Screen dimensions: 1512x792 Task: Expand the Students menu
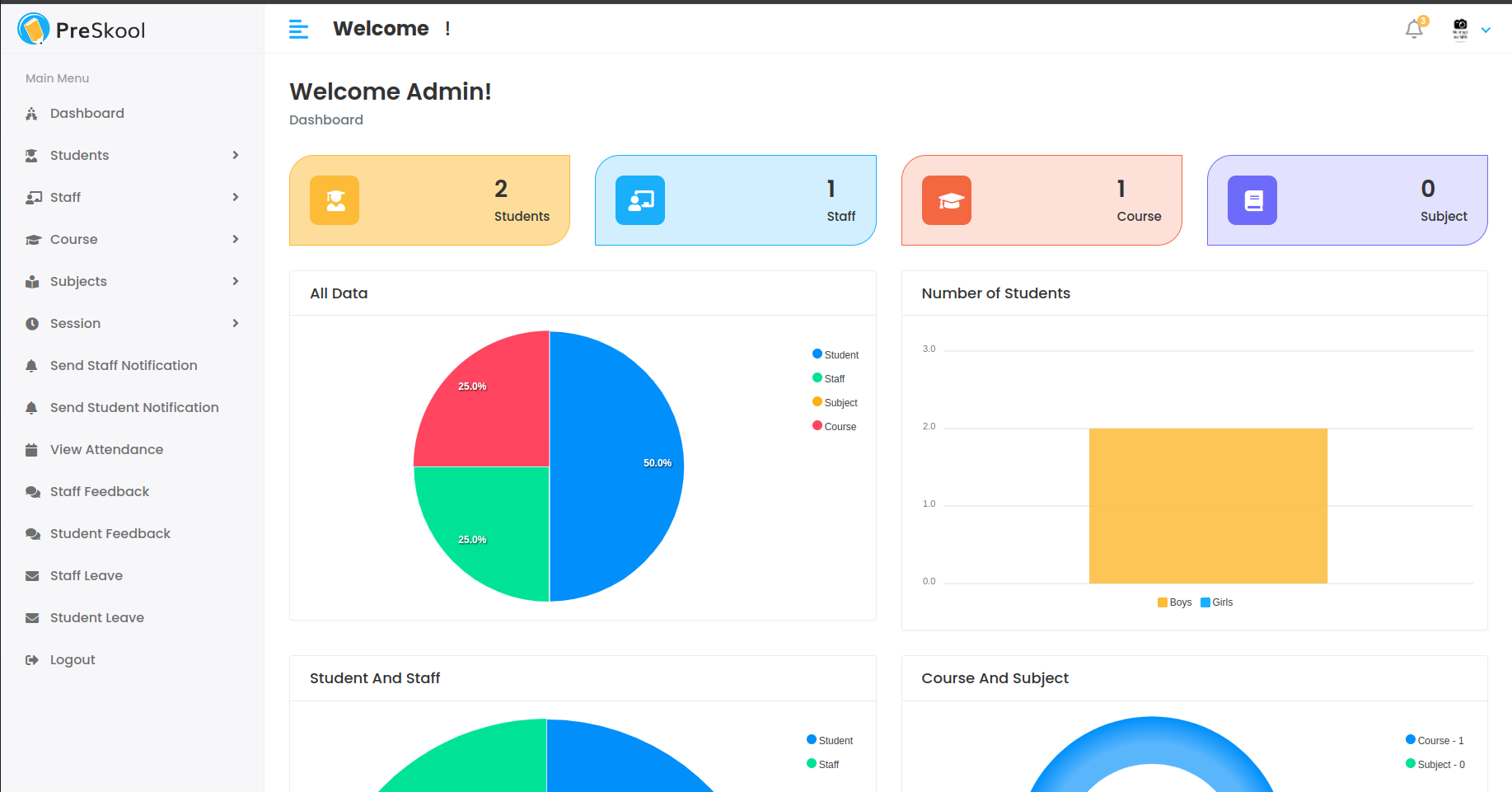79,155
